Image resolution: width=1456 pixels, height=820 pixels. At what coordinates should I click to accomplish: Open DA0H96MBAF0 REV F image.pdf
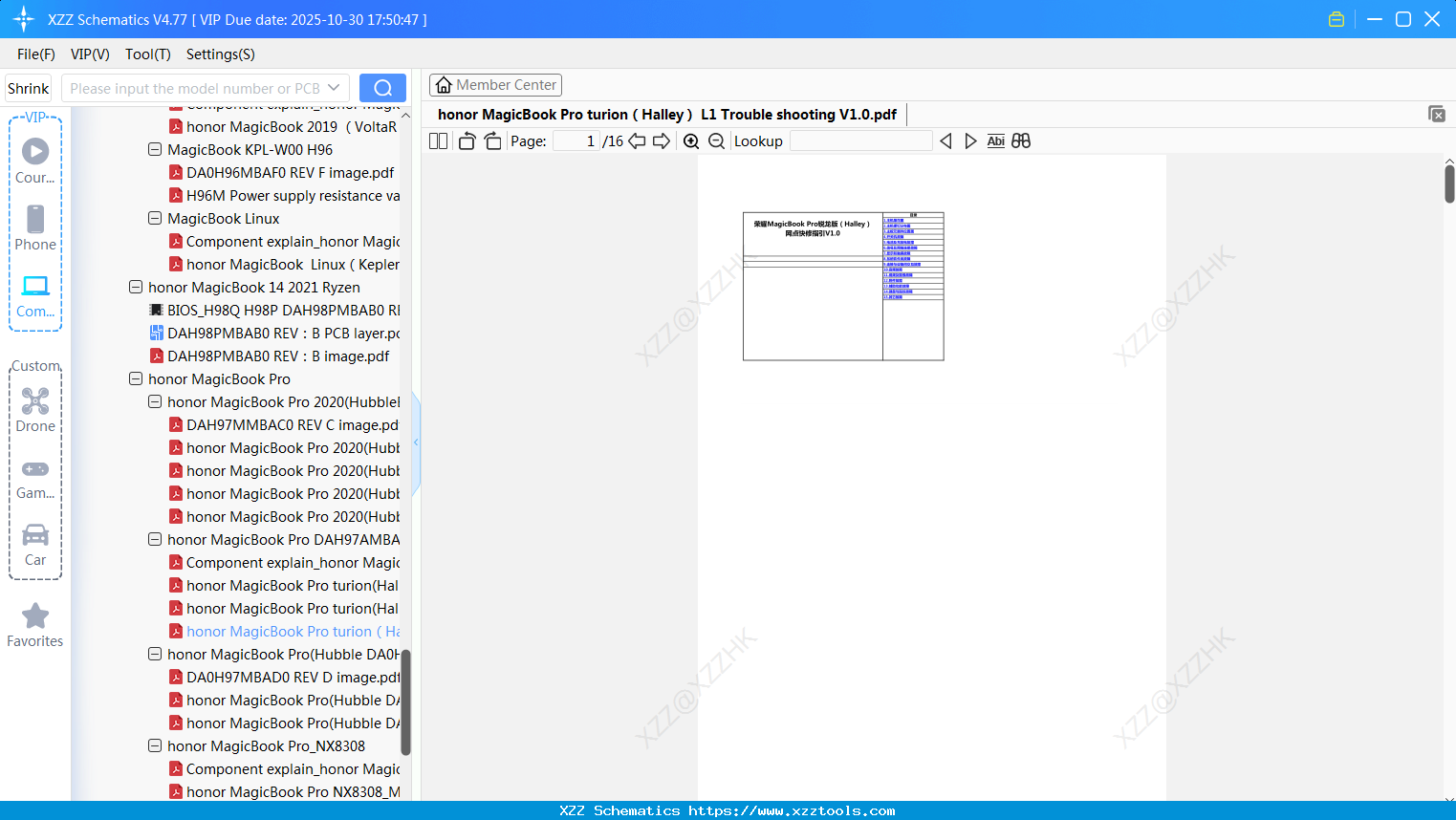(x=281, y=173)
